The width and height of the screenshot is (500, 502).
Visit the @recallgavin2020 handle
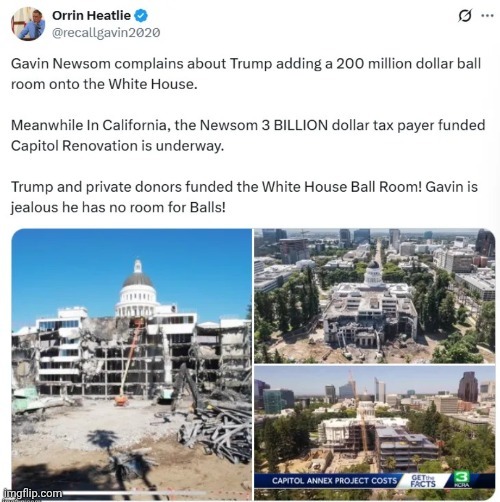click(x=106, y=33)
